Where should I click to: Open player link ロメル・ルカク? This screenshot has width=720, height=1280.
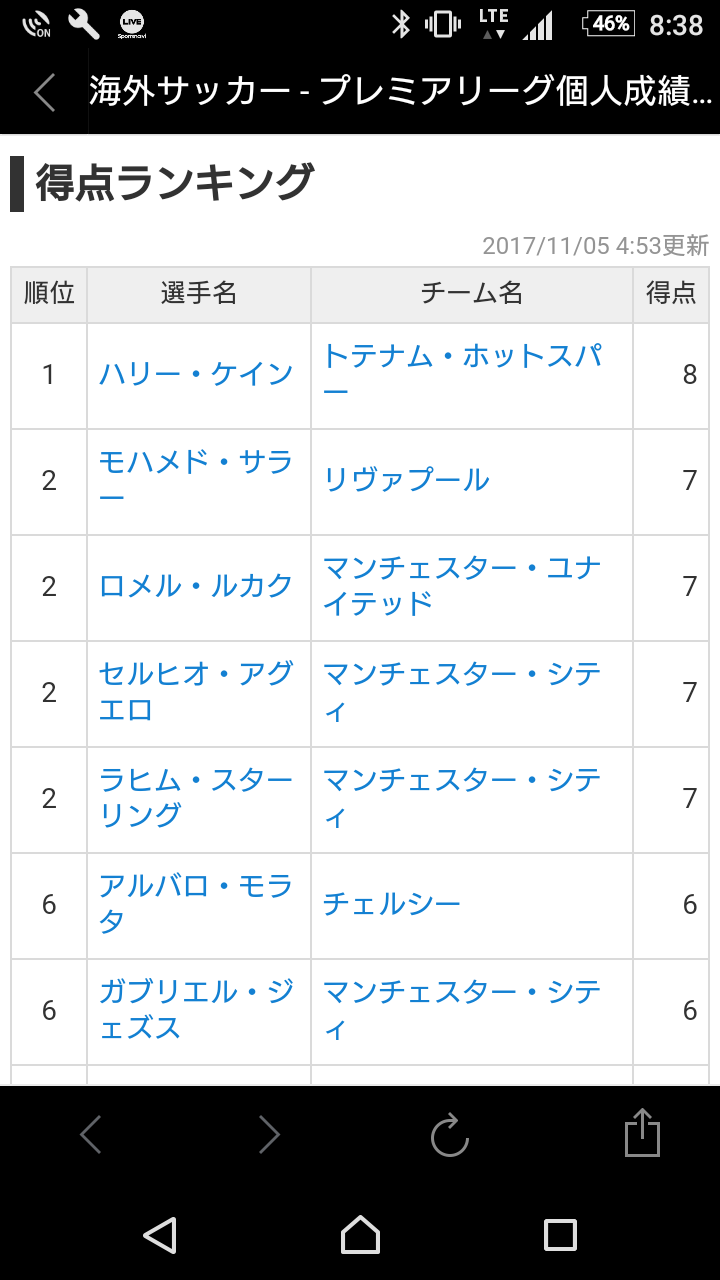196,586
